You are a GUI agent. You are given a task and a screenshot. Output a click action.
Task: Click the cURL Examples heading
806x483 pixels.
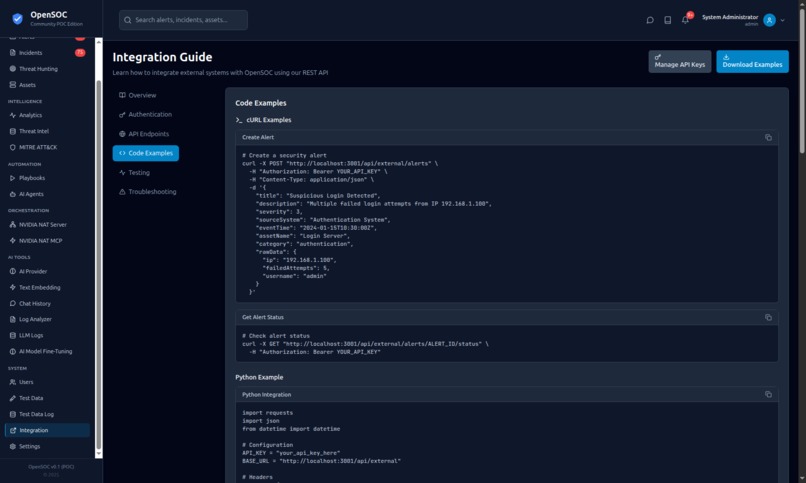tap(268, 120)
